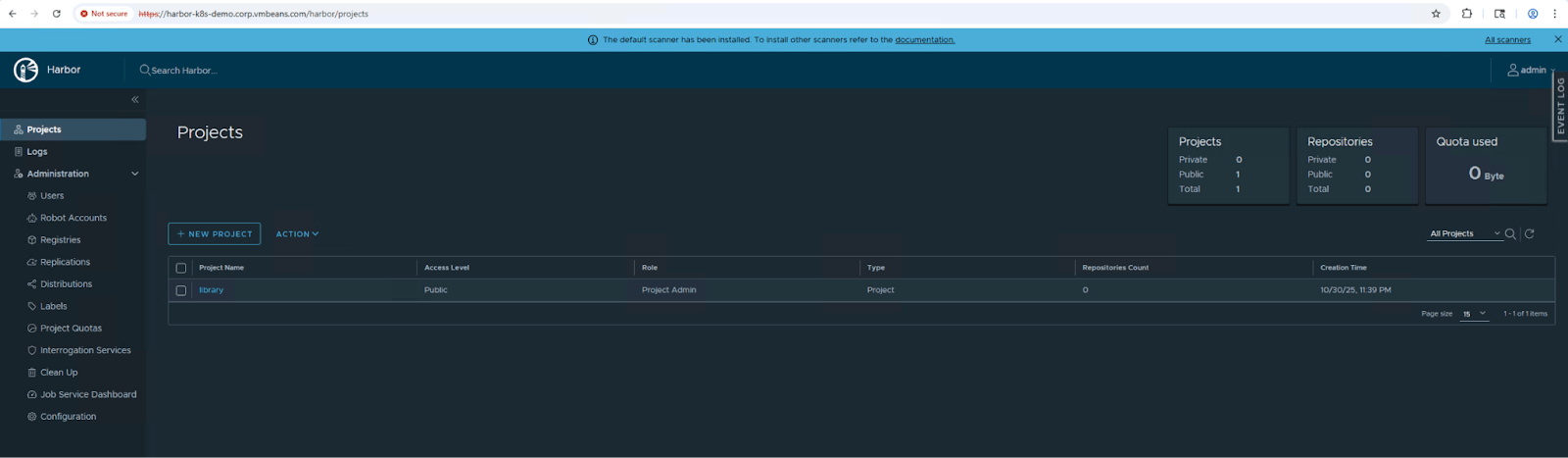Open Project Quotas page
Screen dimensions: 1568x458
pos(71,328)
